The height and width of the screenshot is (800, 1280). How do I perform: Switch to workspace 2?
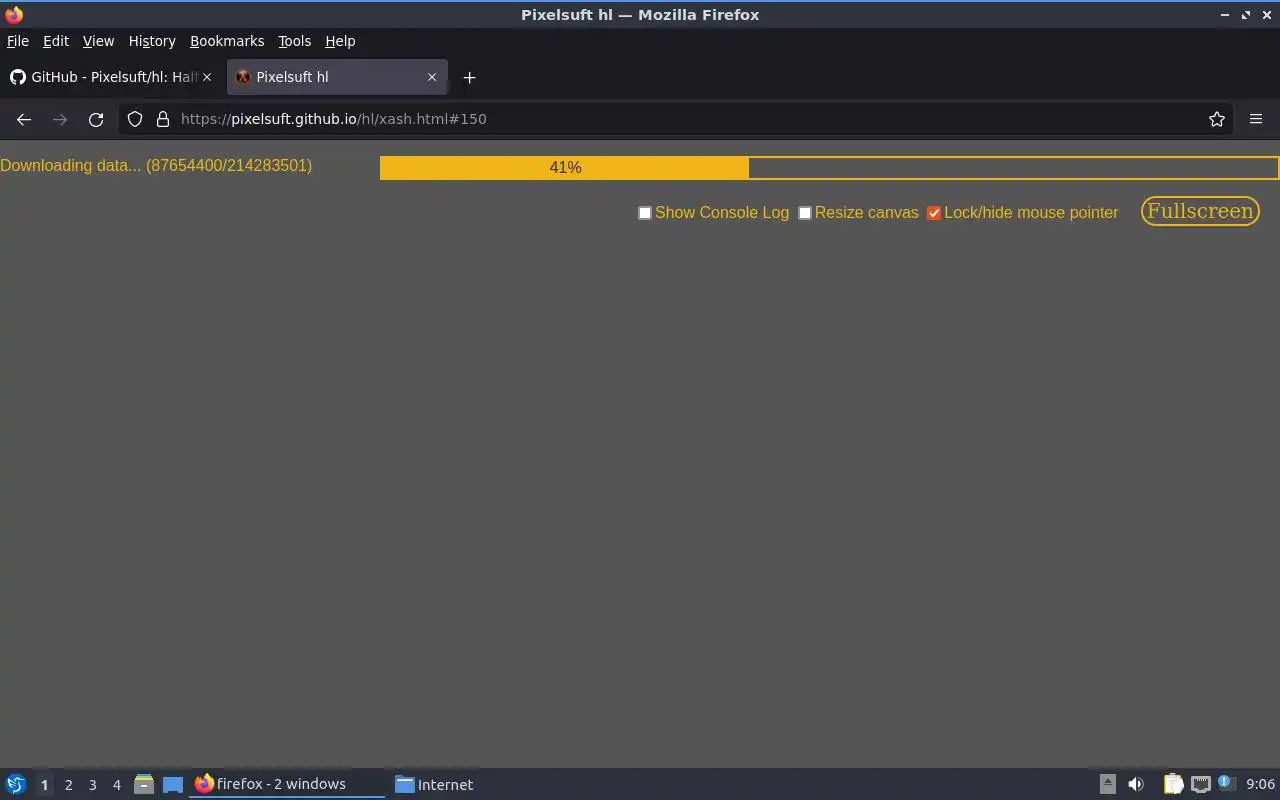[68, 785]
